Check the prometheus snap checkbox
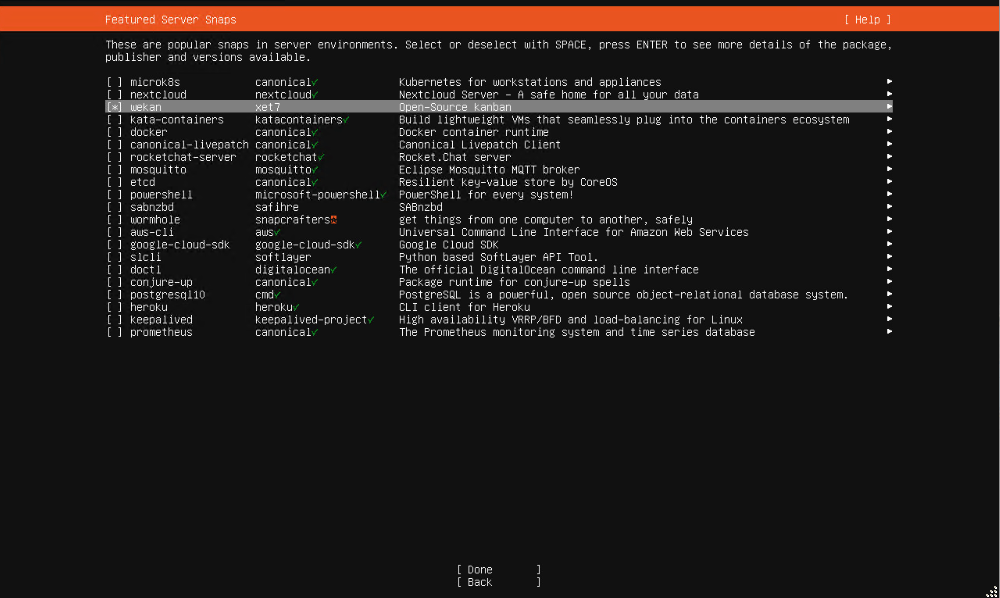Viewport: 1000px width, 598px height. pos(115,332)
